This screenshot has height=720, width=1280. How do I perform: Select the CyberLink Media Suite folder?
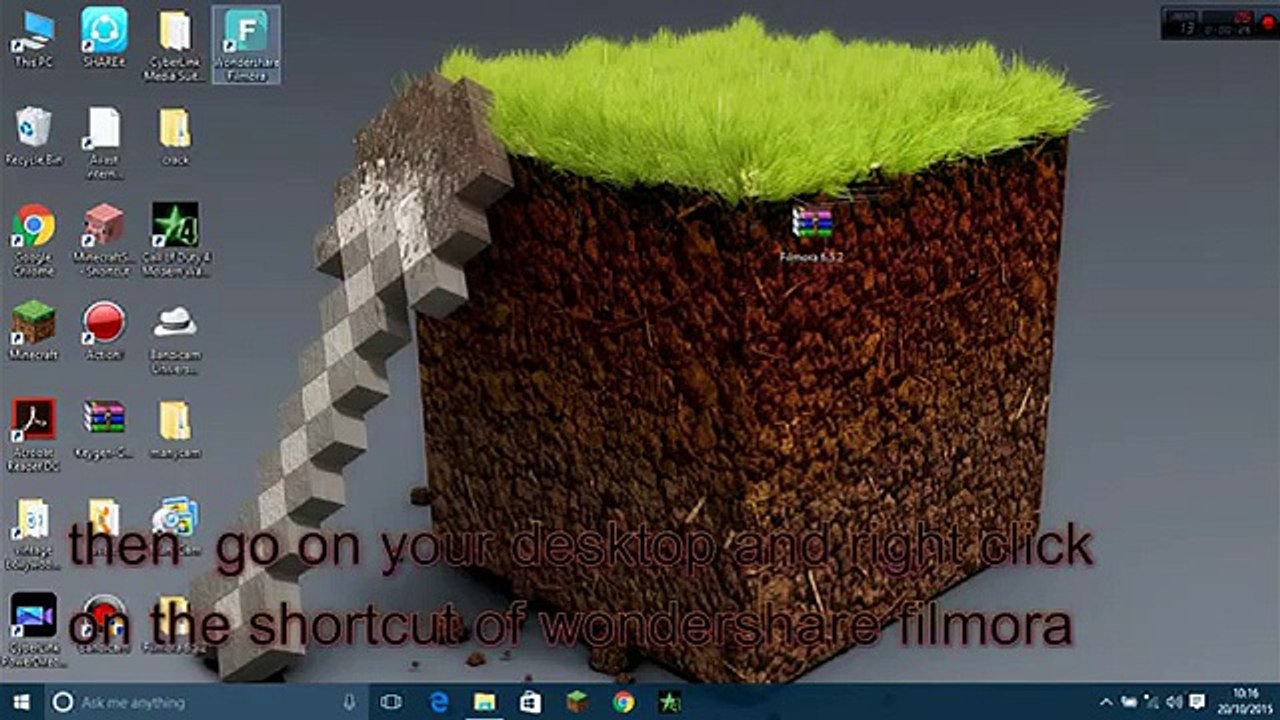(x=175, y=45)
